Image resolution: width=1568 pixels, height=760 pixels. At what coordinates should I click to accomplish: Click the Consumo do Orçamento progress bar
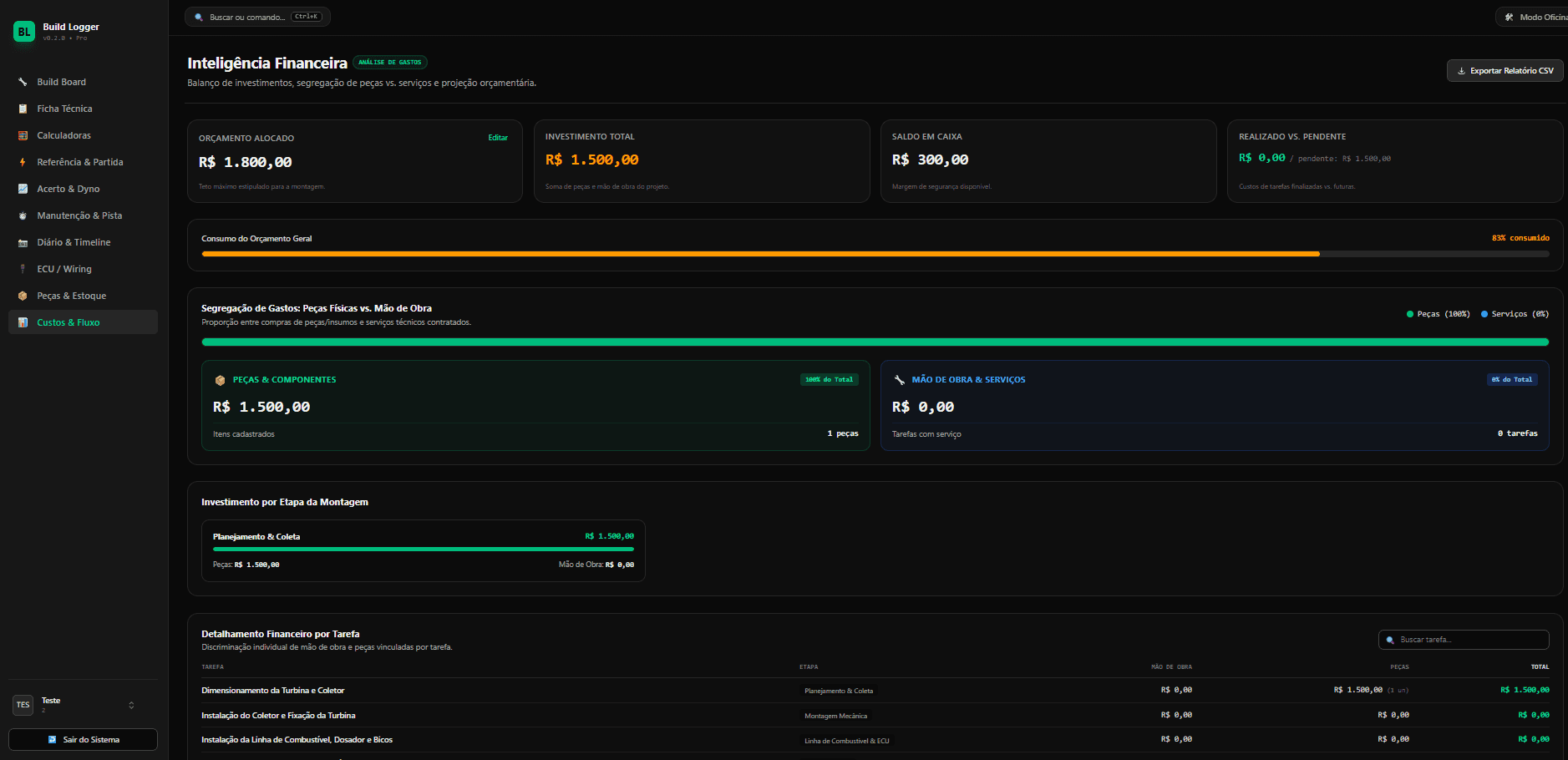coord(875,254)
